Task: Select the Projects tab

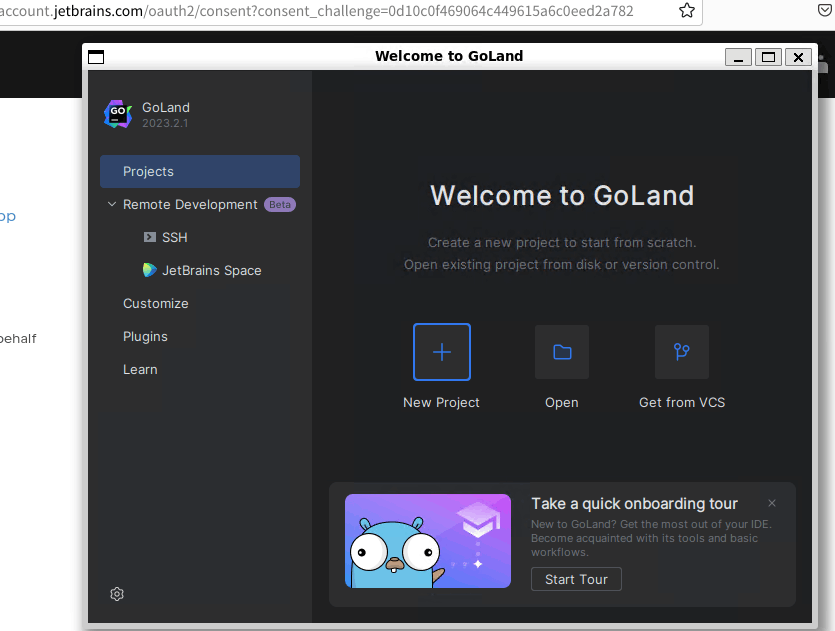Action: (200, 171)
